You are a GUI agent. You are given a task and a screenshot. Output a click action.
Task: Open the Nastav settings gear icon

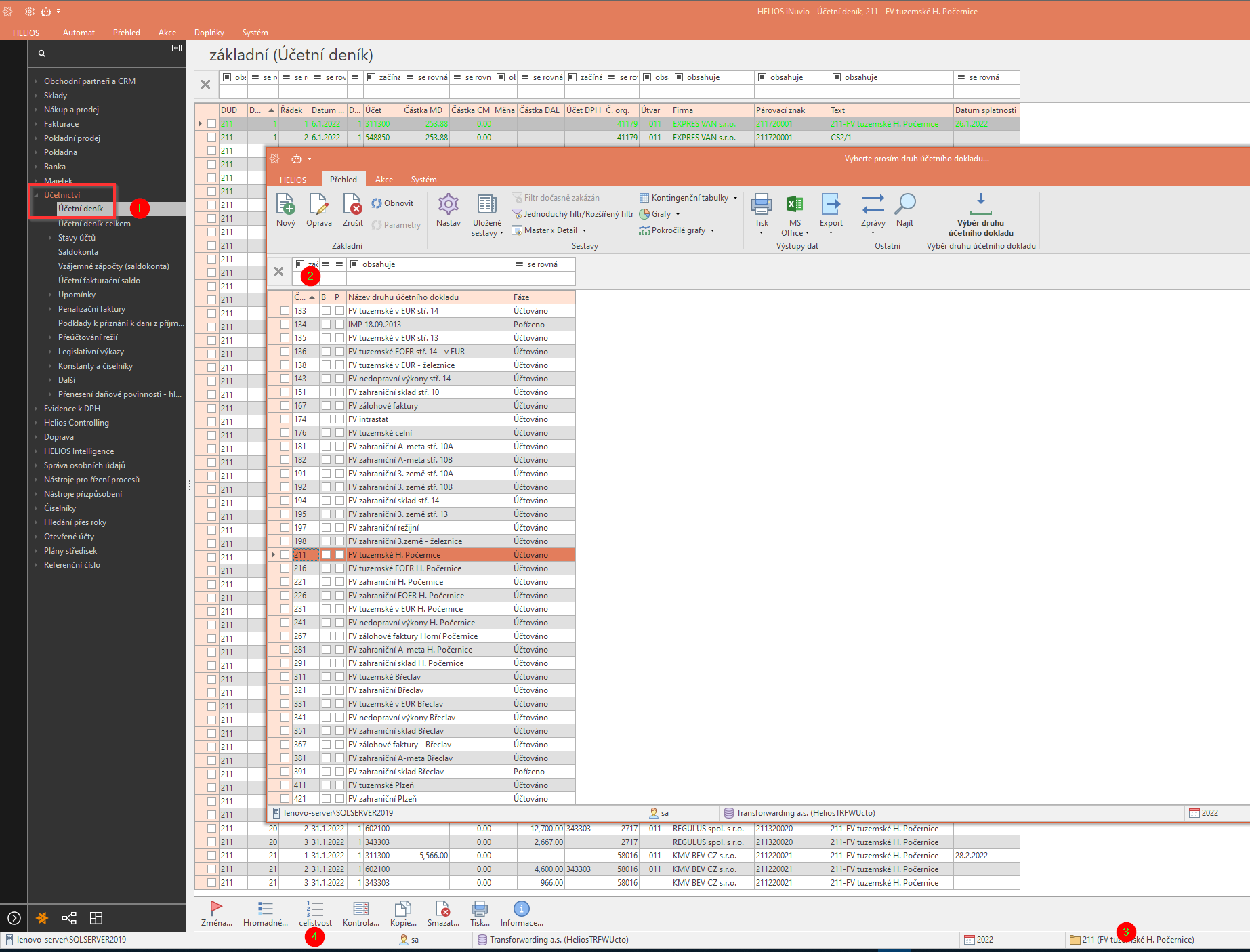448,205
